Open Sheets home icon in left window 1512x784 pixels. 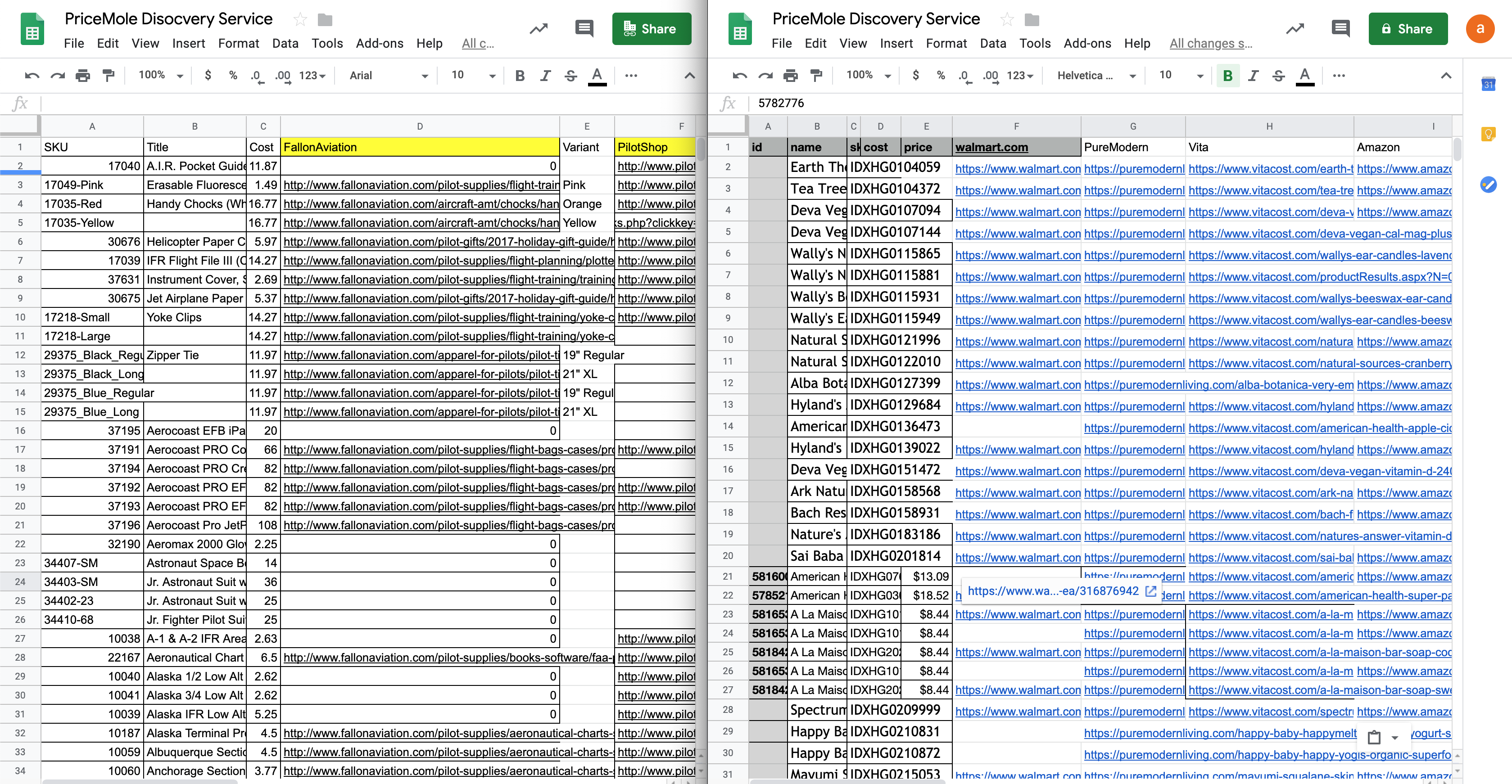(x=32, y=29)
